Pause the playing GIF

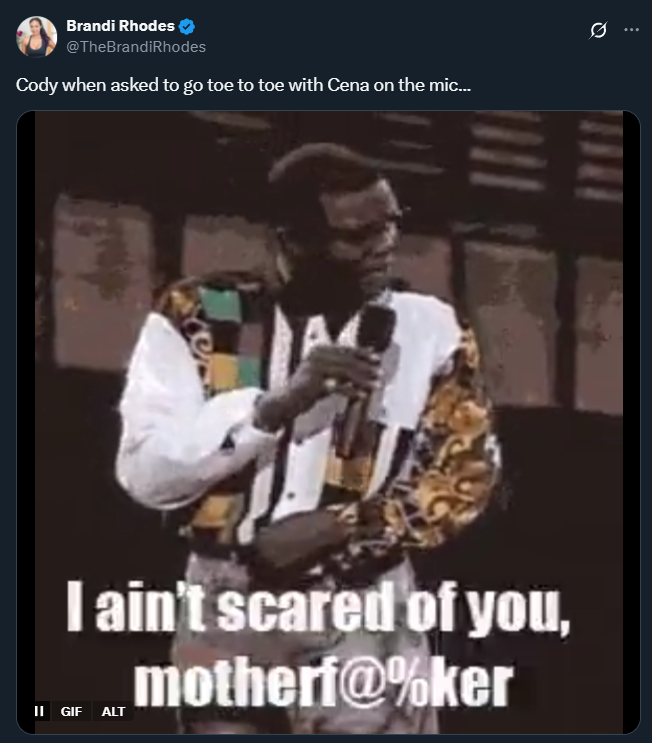click(x=39, y=711)
